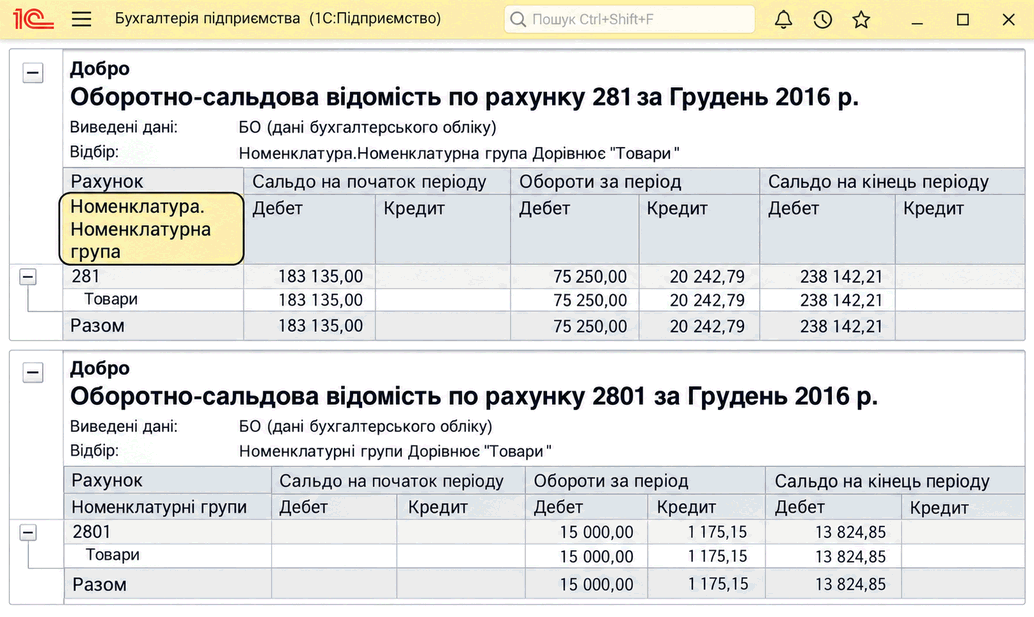The width and height of the screenshot is (1034, 617).
Task: Click the search field Пошук
Action: 629,19
